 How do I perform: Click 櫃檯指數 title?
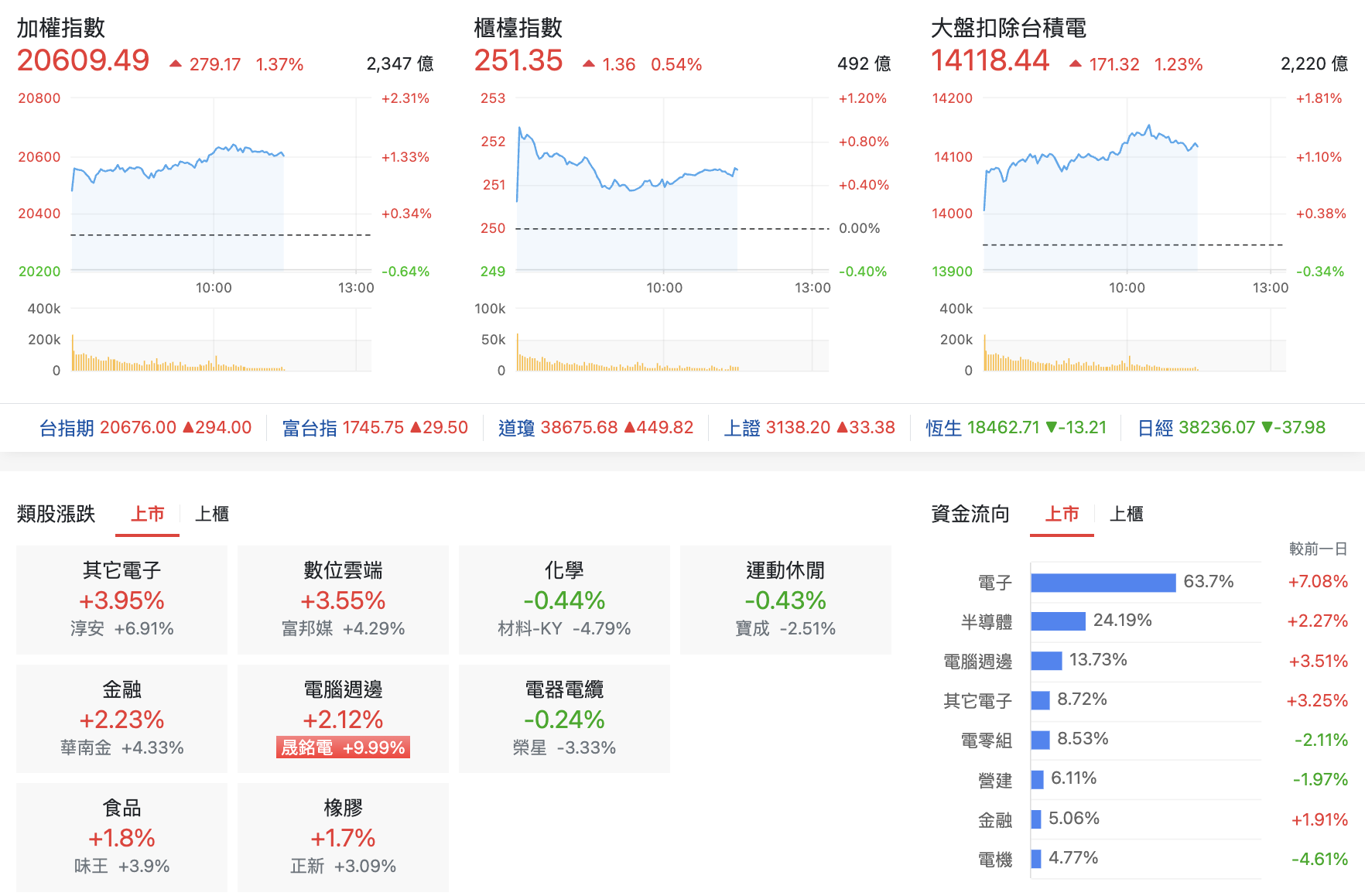[518, 28]
